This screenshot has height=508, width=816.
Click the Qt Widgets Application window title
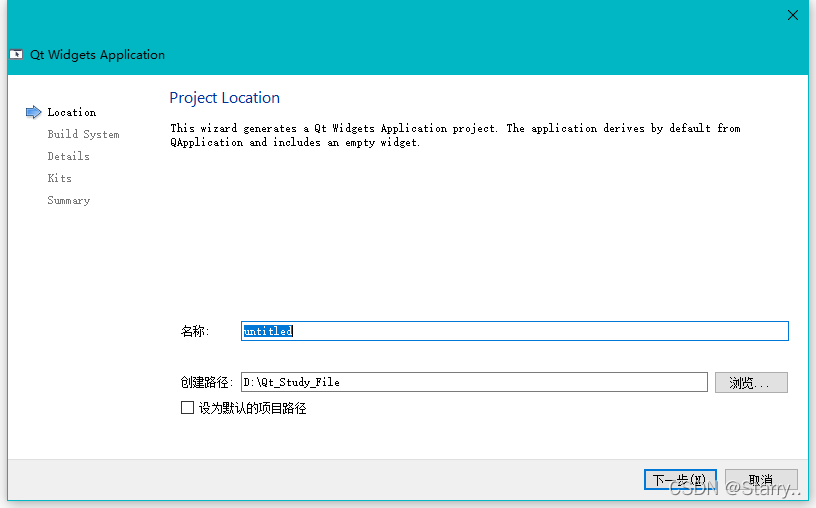click(97, 55)
